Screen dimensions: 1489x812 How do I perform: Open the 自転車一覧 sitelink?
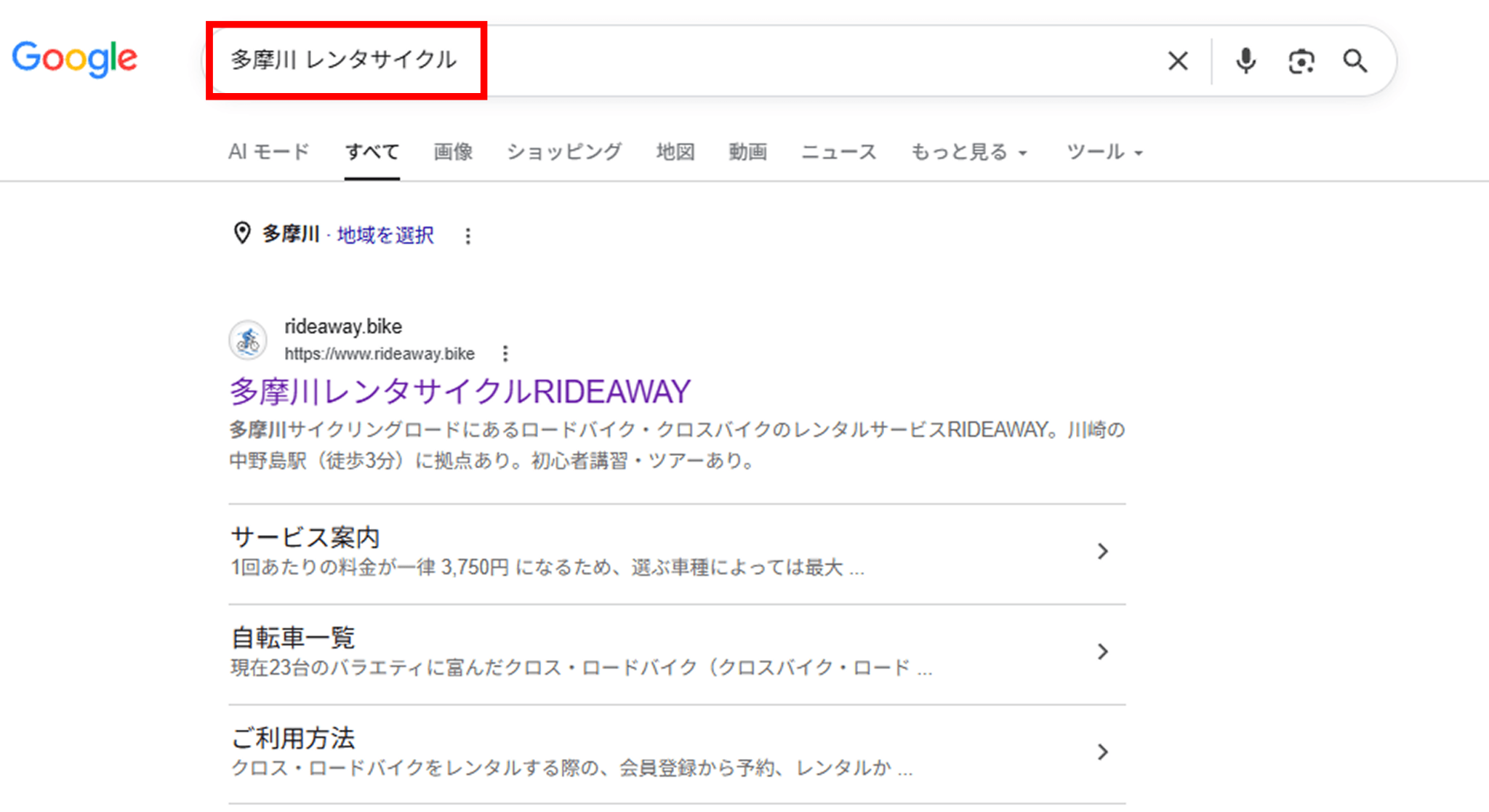pos(293,638)
